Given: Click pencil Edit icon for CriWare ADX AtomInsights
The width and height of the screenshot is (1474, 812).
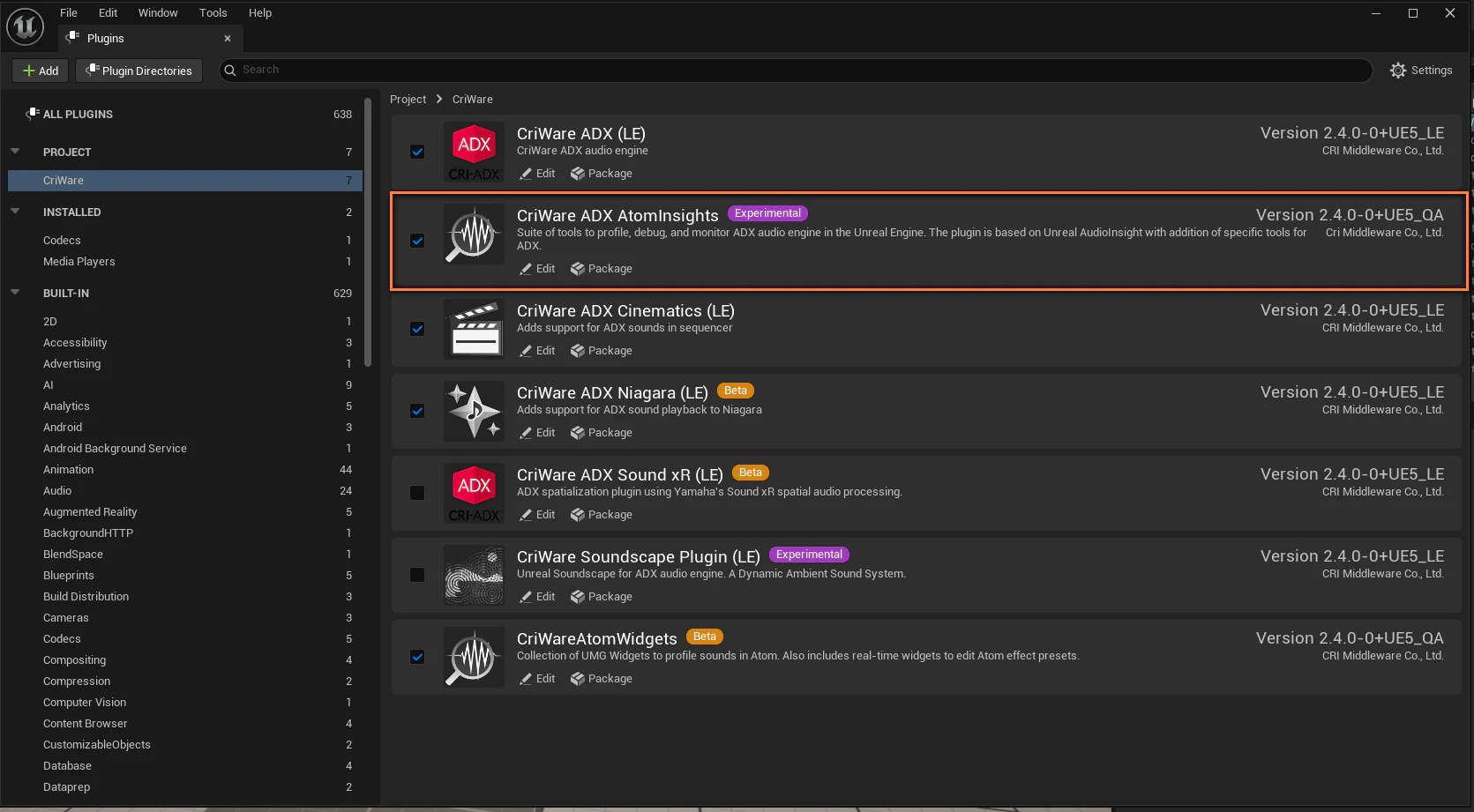Looking at the screenshot, I should [526, 269].
